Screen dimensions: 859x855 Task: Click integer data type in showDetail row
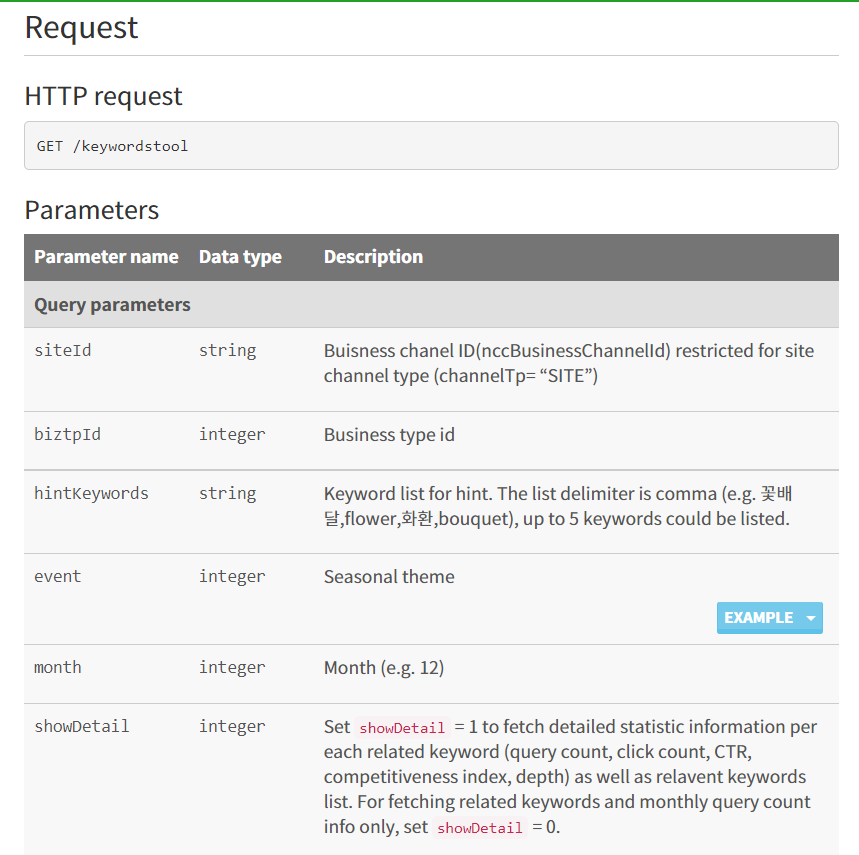click(232, 727)
